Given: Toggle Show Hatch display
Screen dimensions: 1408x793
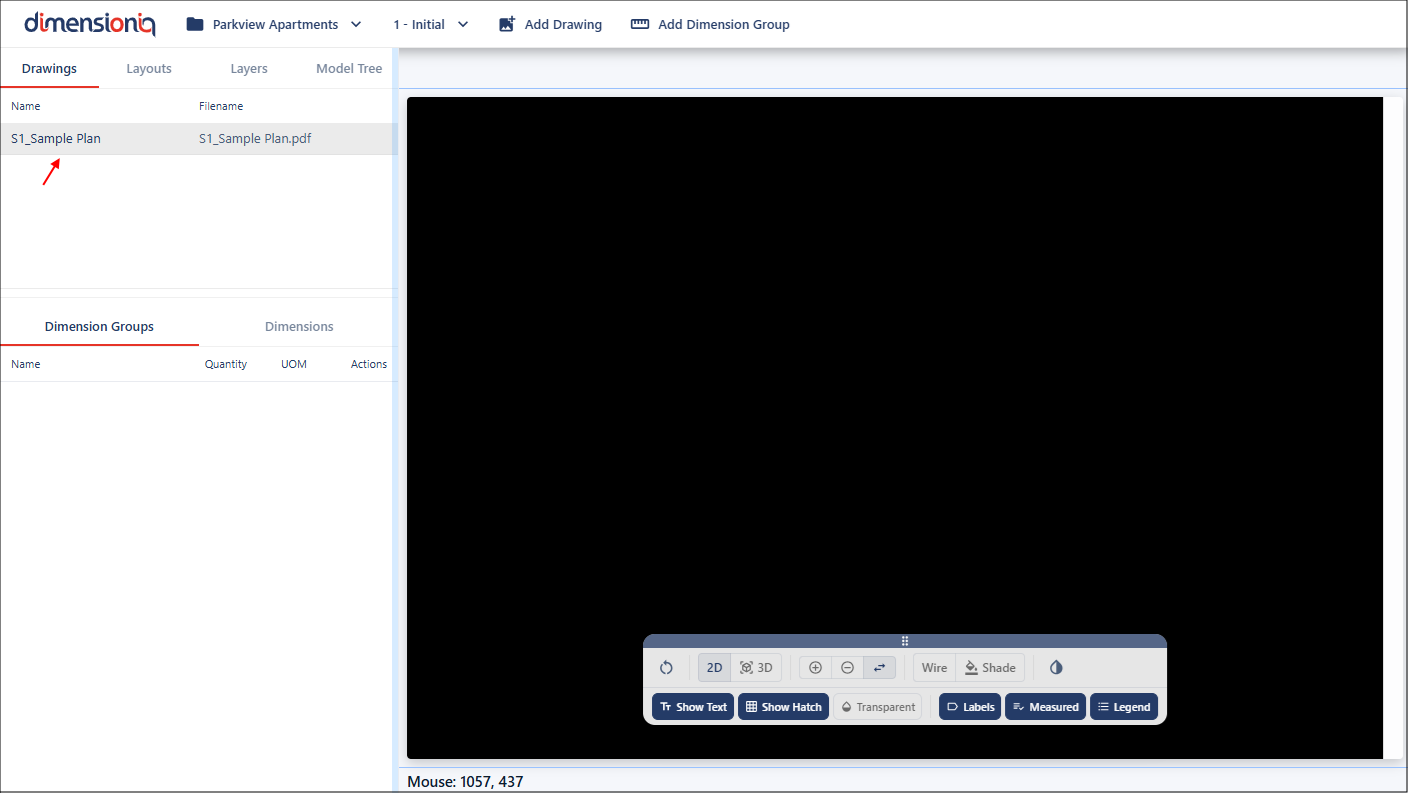Looking at the screenshot, I should point(783,707).
